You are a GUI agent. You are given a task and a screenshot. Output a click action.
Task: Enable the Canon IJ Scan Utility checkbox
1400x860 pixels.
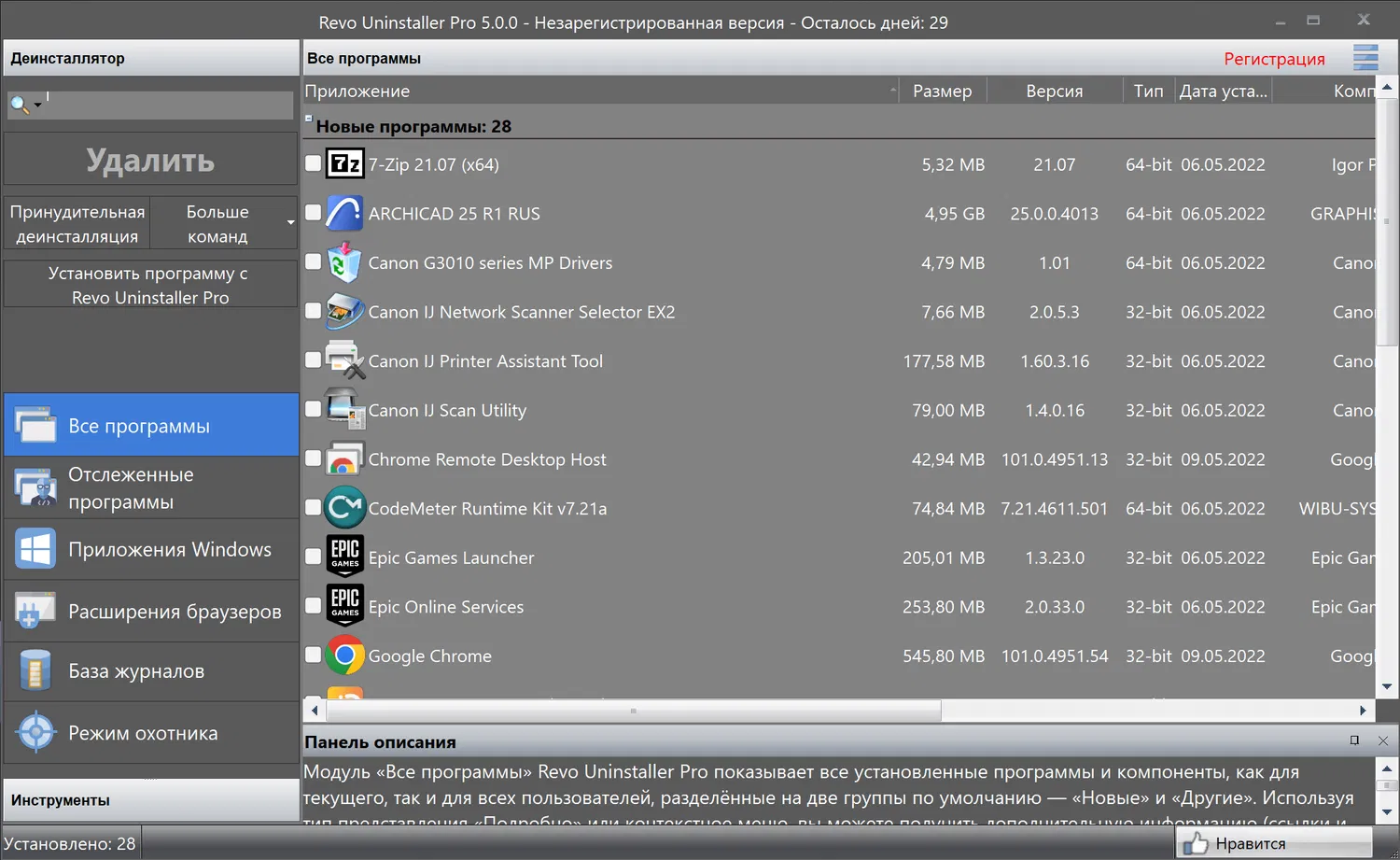[x=314, y=409]
